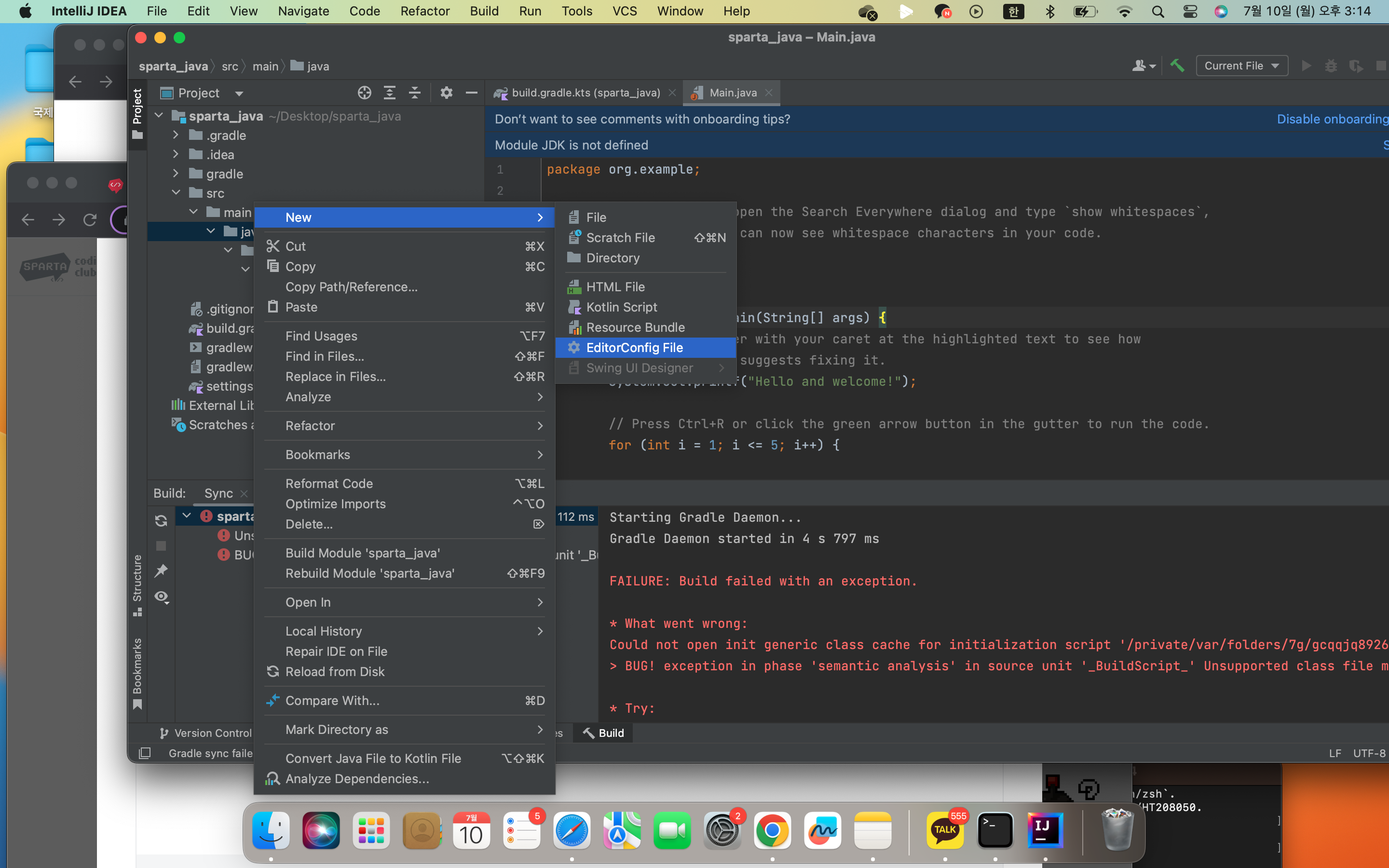Viewport: 1389px width, 868px height.
Task: Toggle the Project tool window stripe
Action: tap(137, 114)
